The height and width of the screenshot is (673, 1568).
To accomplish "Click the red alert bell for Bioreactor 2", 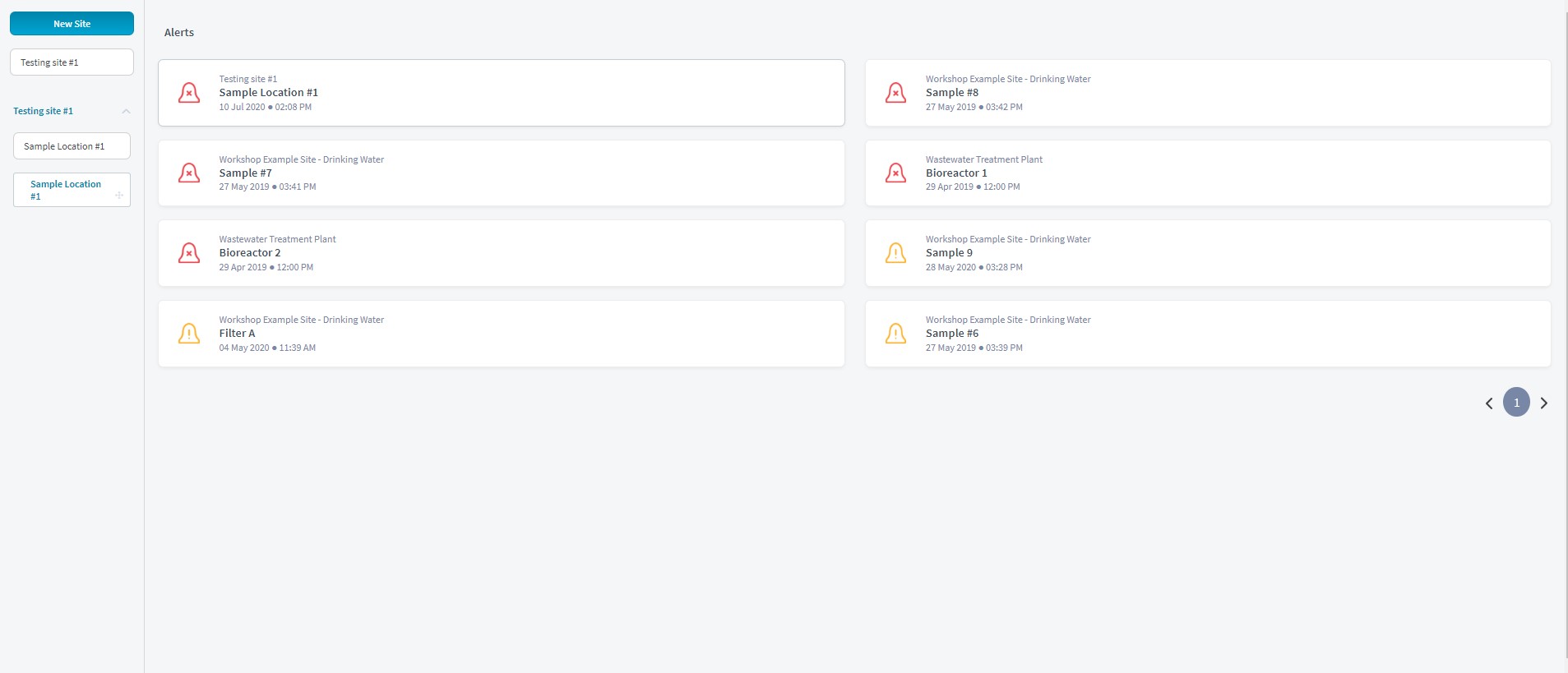I will coord(189,253).
